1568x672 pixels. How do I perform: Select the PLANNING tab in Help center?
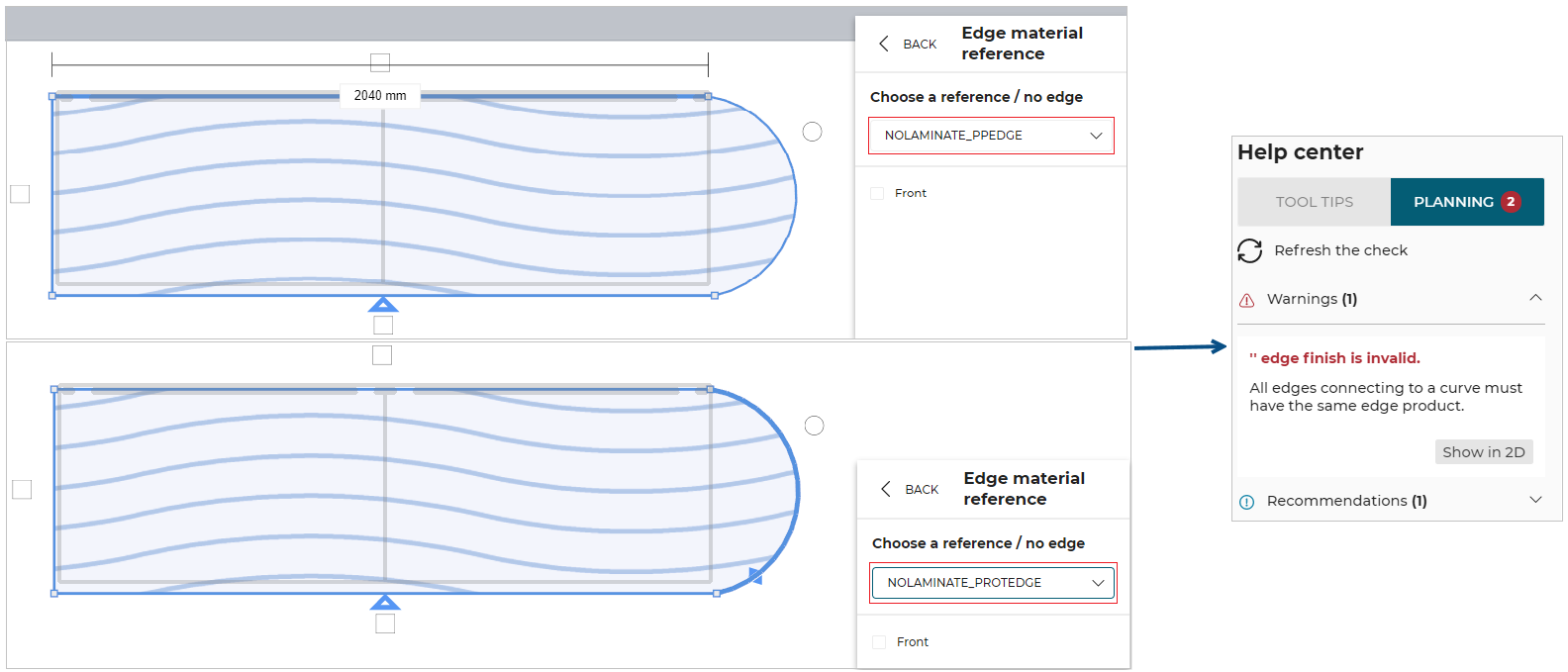pyautogui.click(x=1466, y=202)
